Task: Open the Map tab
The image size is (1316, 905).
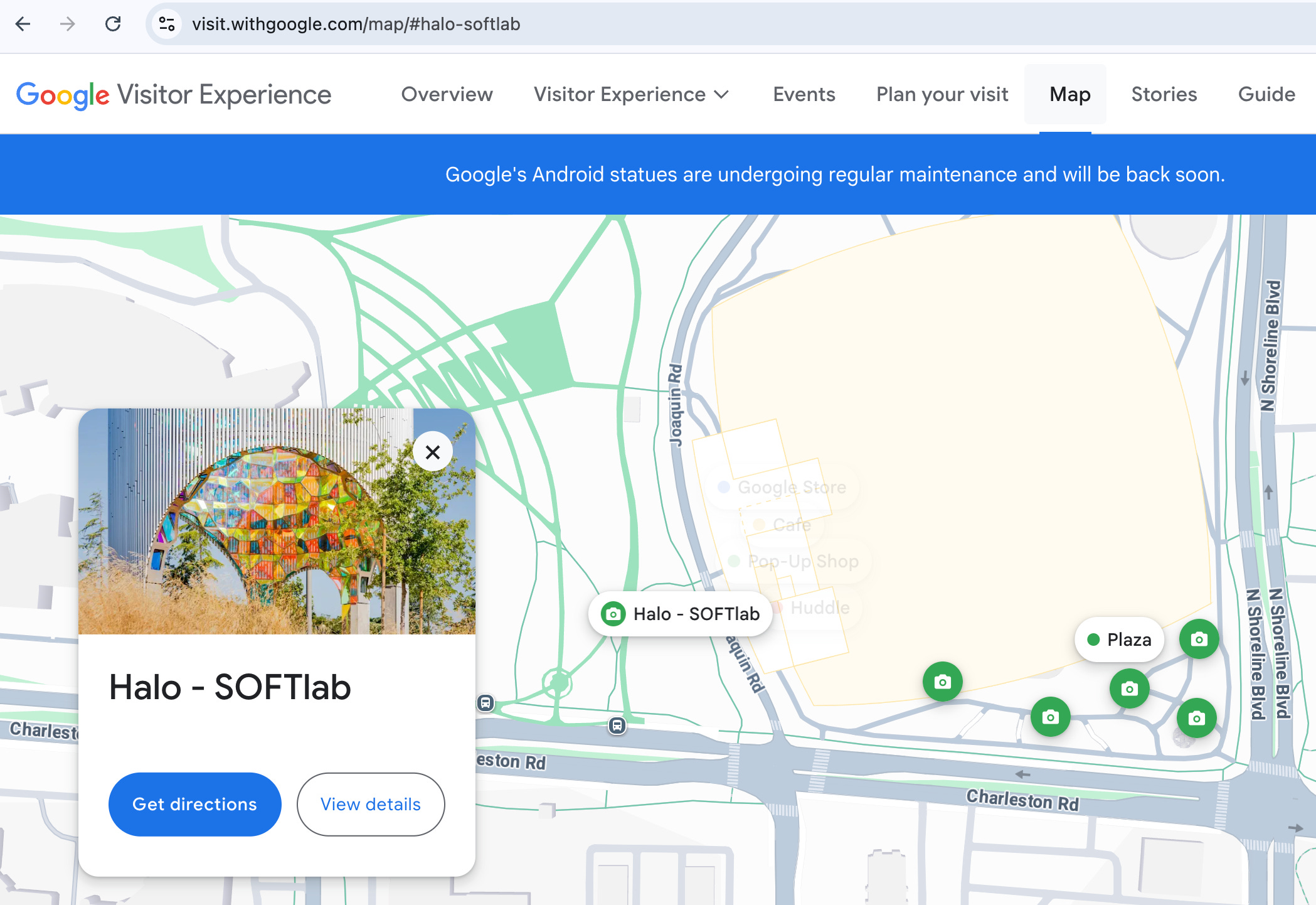Action: pyautogui.click(x=1069, y=94)
